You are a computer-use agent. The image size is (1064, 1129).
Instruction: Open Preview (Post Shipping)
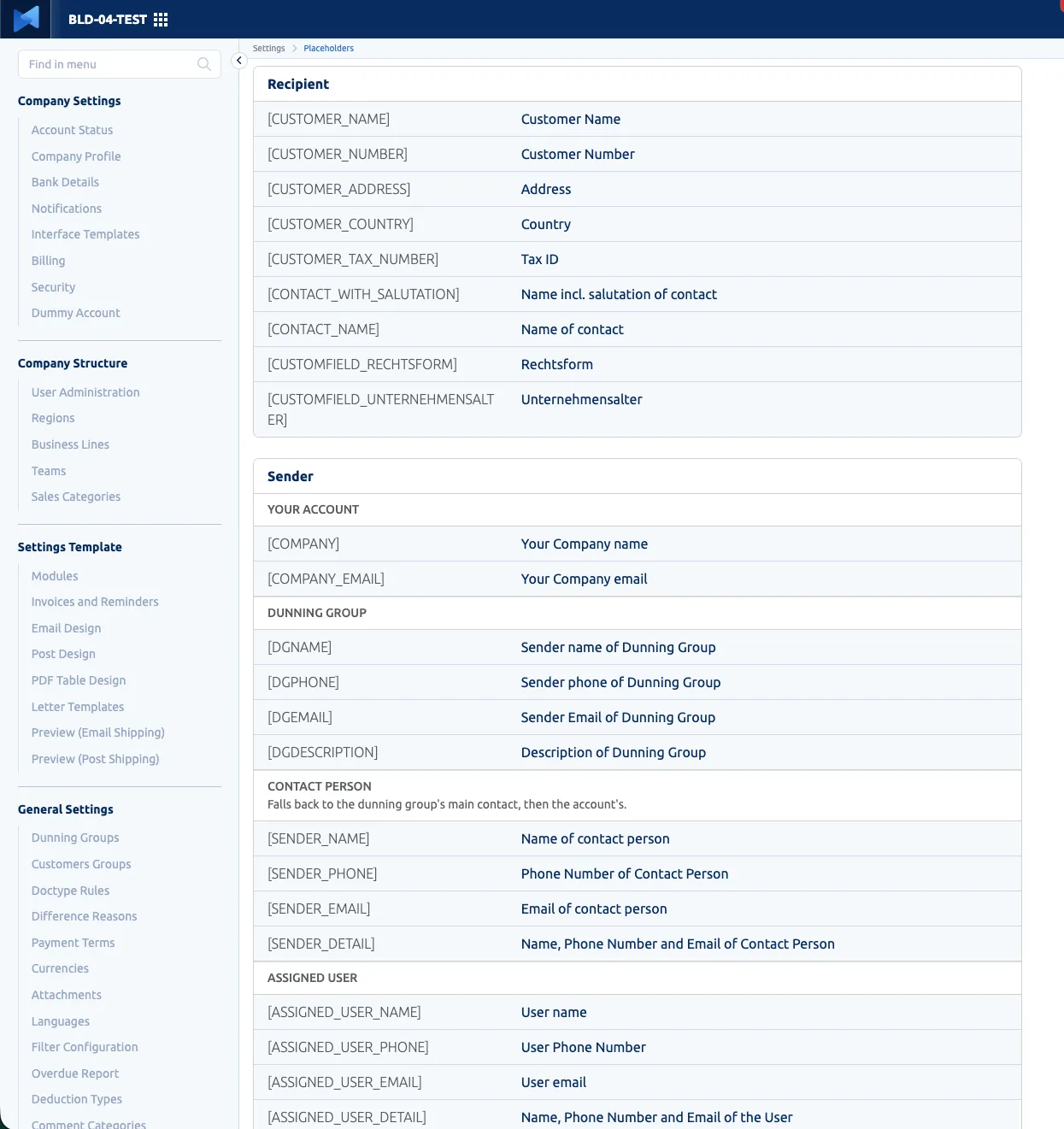click(95, 759)
